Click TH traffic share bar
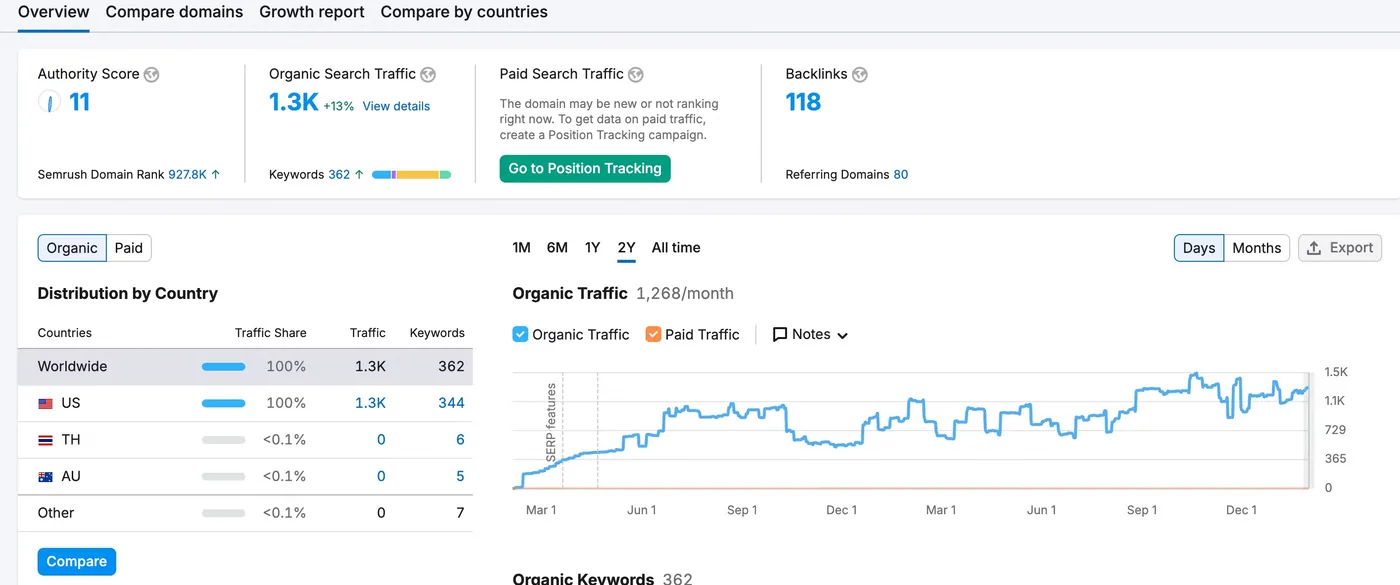 [223, 440]
